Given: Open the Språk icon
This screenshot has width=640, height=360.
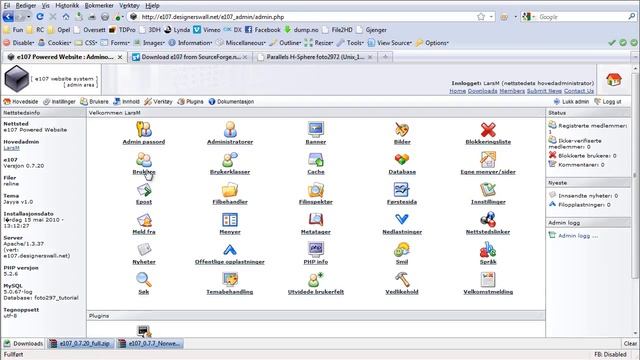Looking at the screenshot, I should (488, 249).
